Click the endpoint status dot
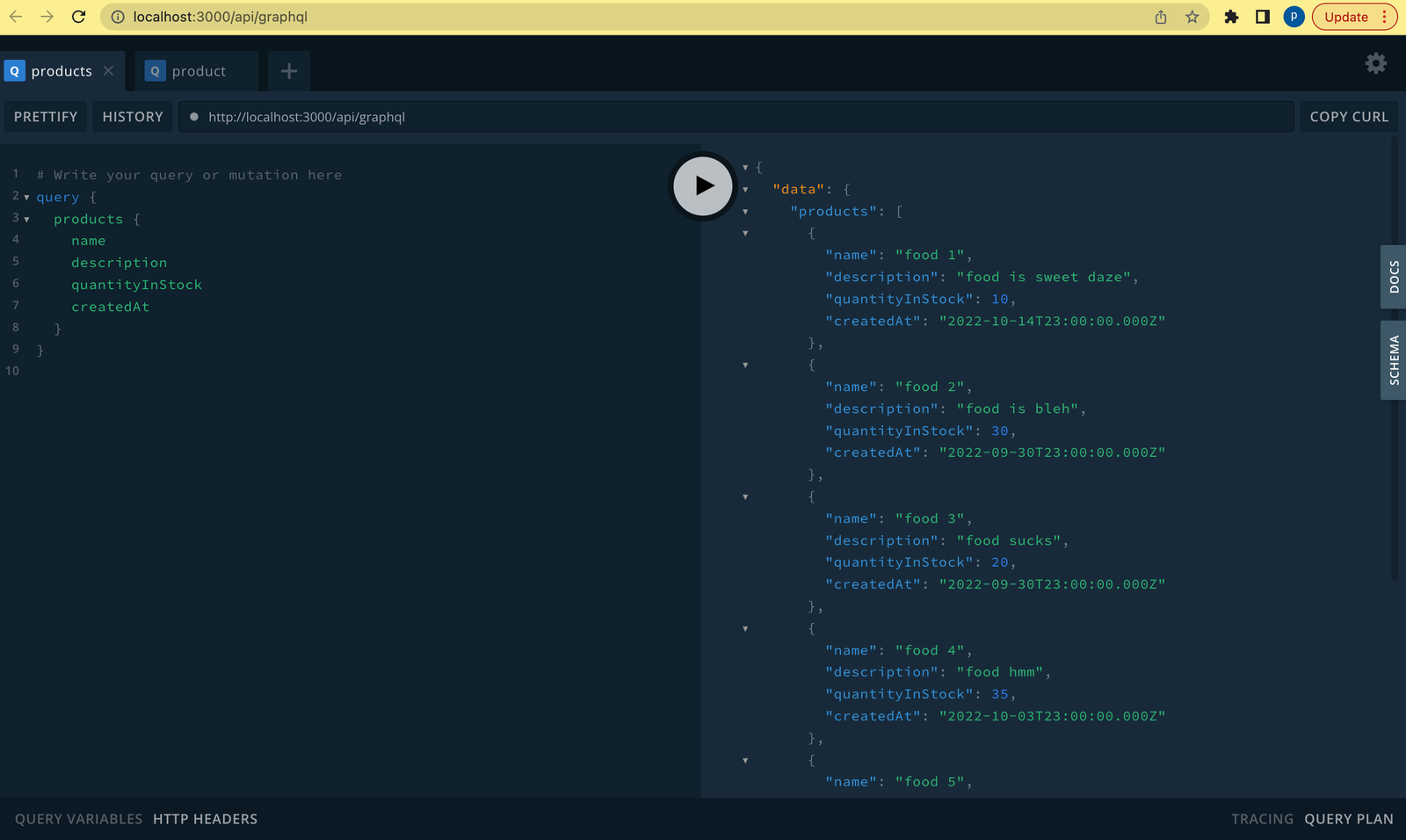Screen dimensions: 1406x840 click(193, 117)
